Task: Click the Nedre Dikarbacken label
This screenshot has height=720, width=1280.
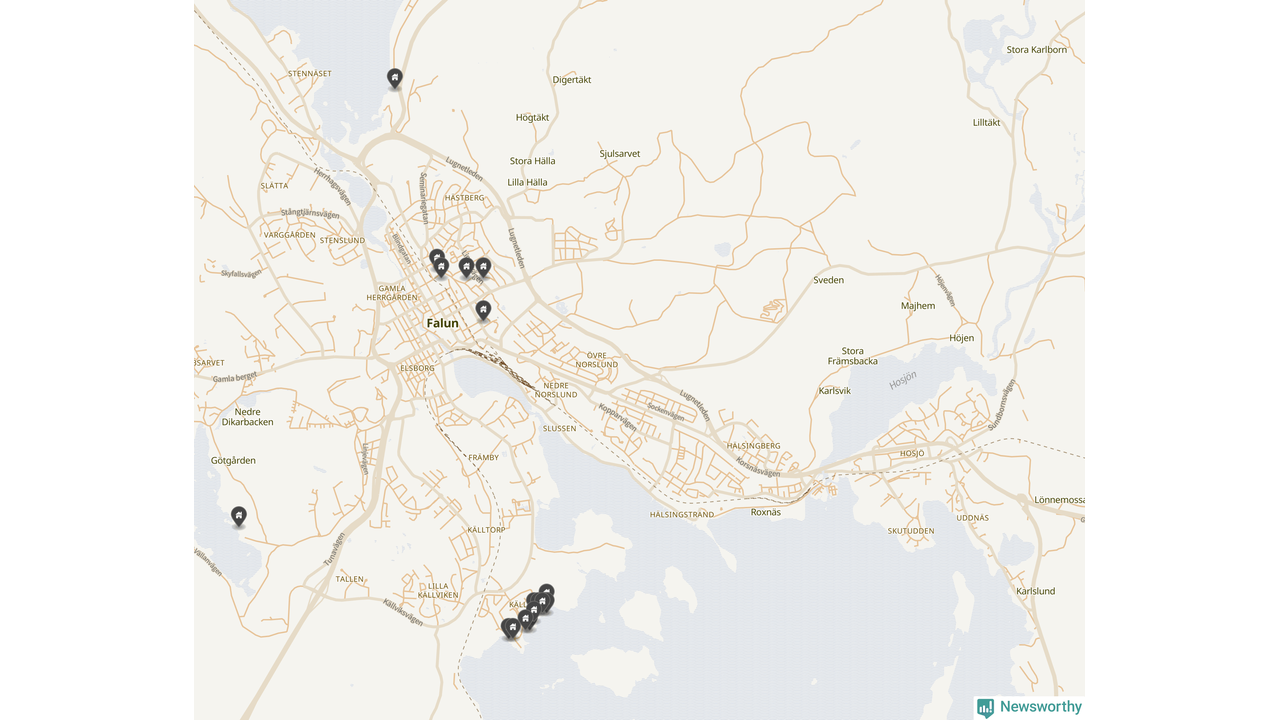Action: point(247,417)
